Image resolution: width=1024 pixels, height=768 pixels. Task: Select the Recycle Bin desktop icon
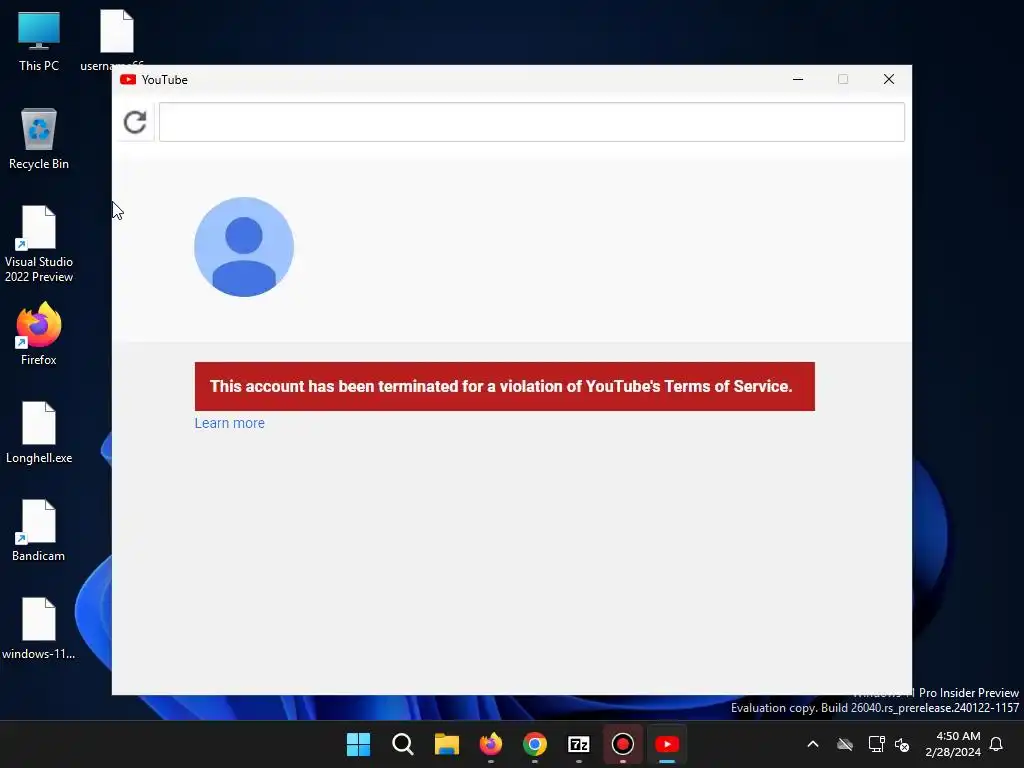(x=39, y=139)
